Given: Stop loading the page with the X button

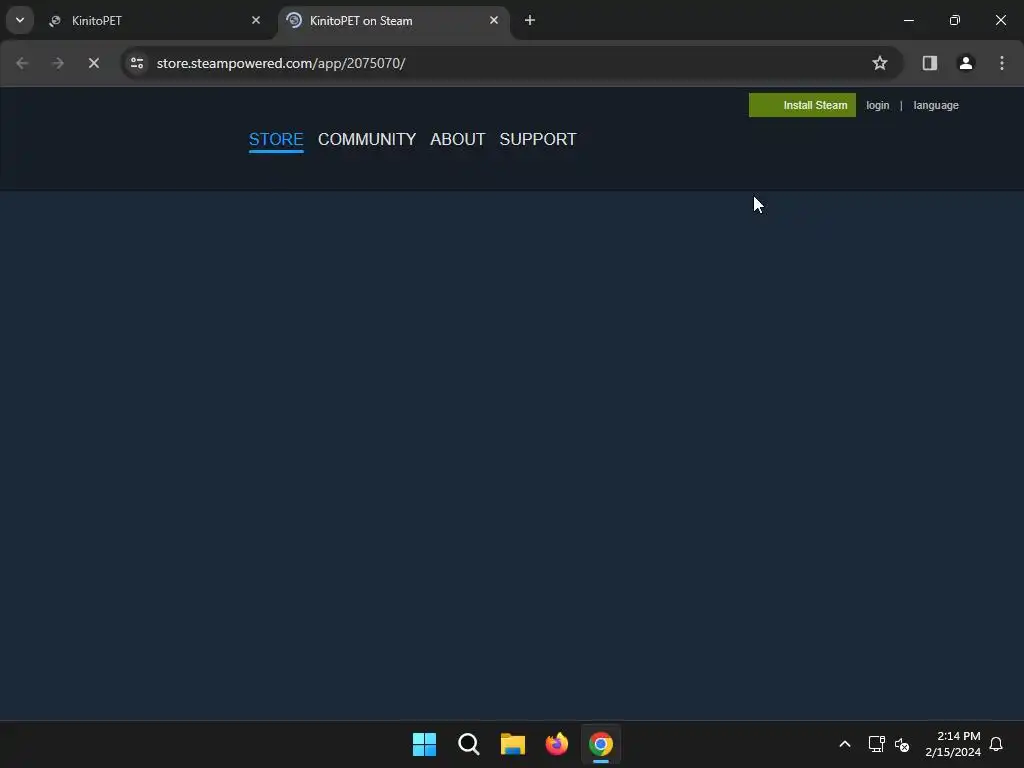Looking at the screenshot, I should coord(93,63).
